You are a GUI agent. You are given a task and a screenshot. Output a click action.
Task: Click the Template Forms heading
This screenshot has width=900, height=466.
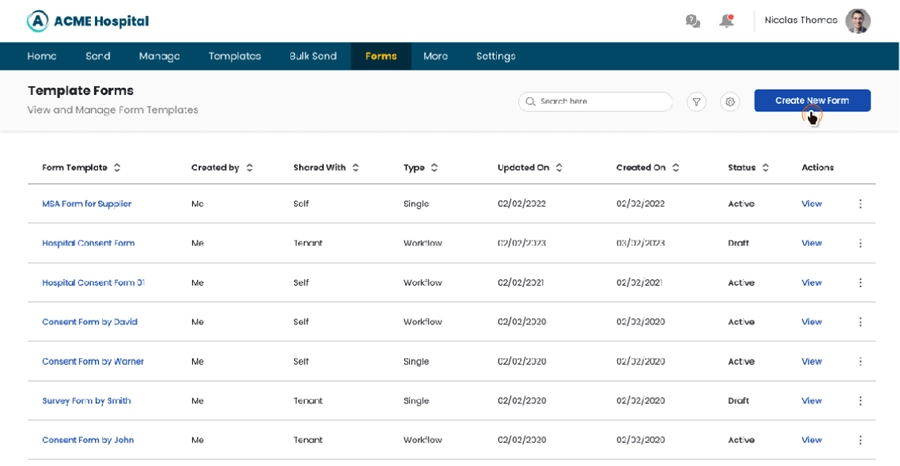click(80, 91)
